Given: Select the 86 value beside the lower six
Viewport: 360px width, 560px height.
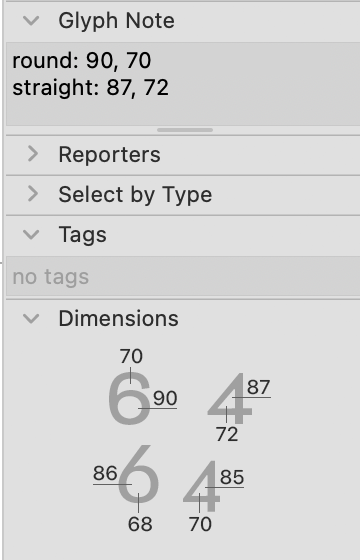Looking at the screenshot, I should coord(105,474).
